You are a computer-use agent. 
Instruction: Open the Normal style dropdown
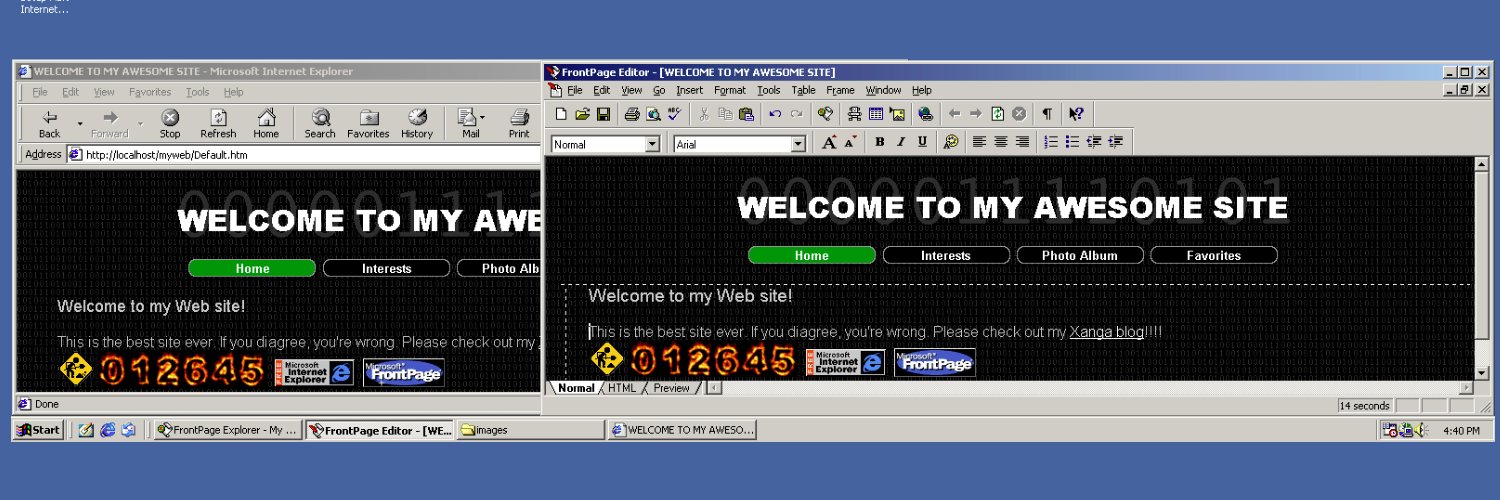(x=652, y=144)
